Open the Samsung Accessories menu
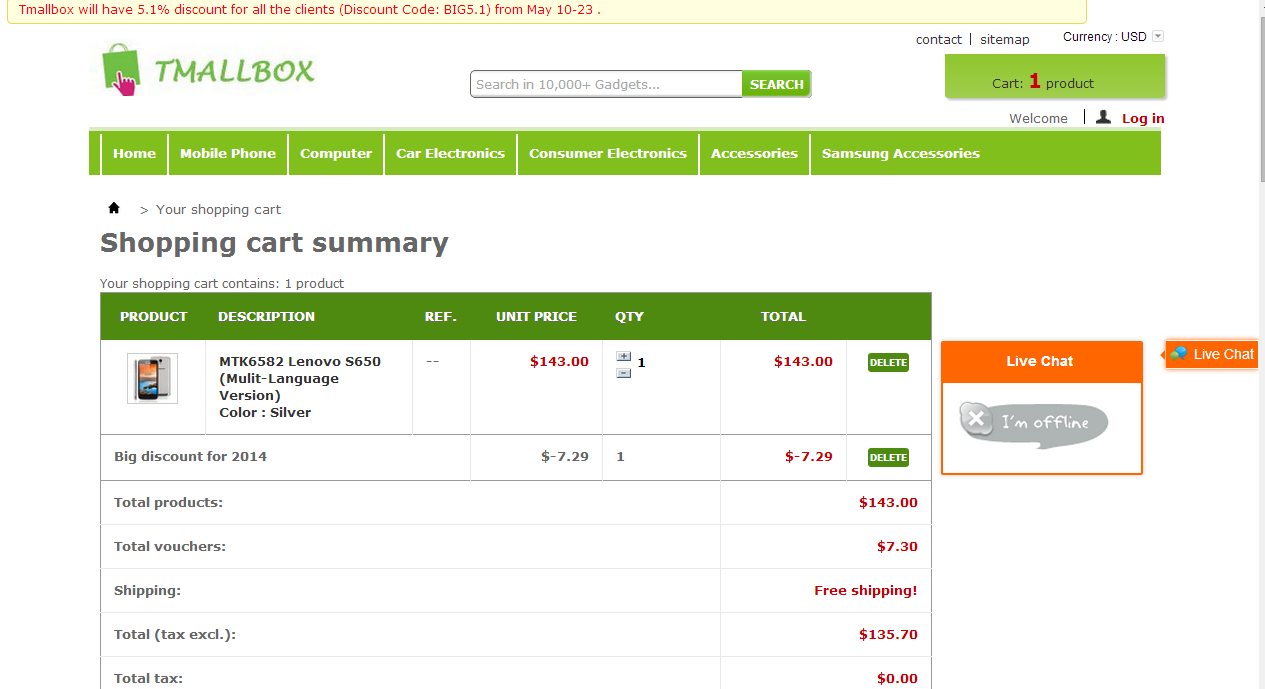The image size is (1265, 689). coord(900,153)
